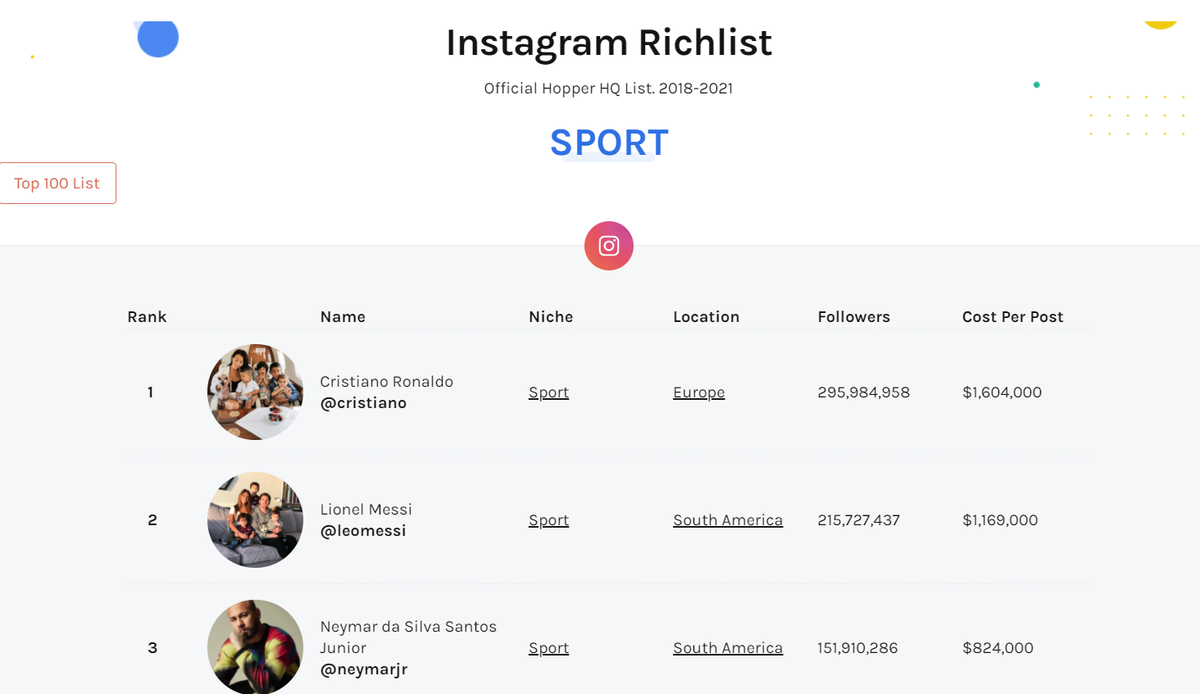1200x694 pixels.
Task: Follow the Sport niche link for Cristiano Ronaldo
Action: click(x=549, y=392)
